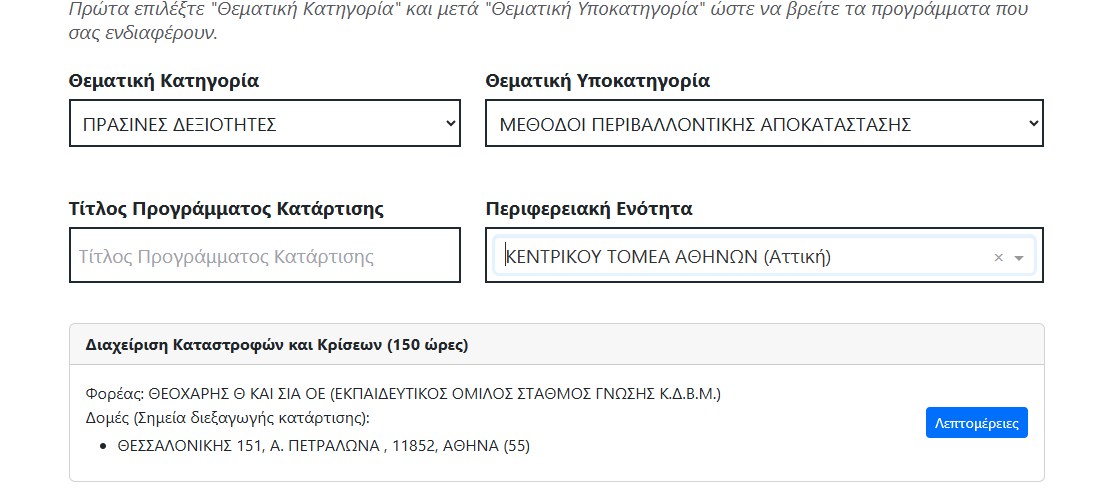
Task: Select the Διαχείριση Καταστροφών και Κρίσεων card header
Action: 557,345
